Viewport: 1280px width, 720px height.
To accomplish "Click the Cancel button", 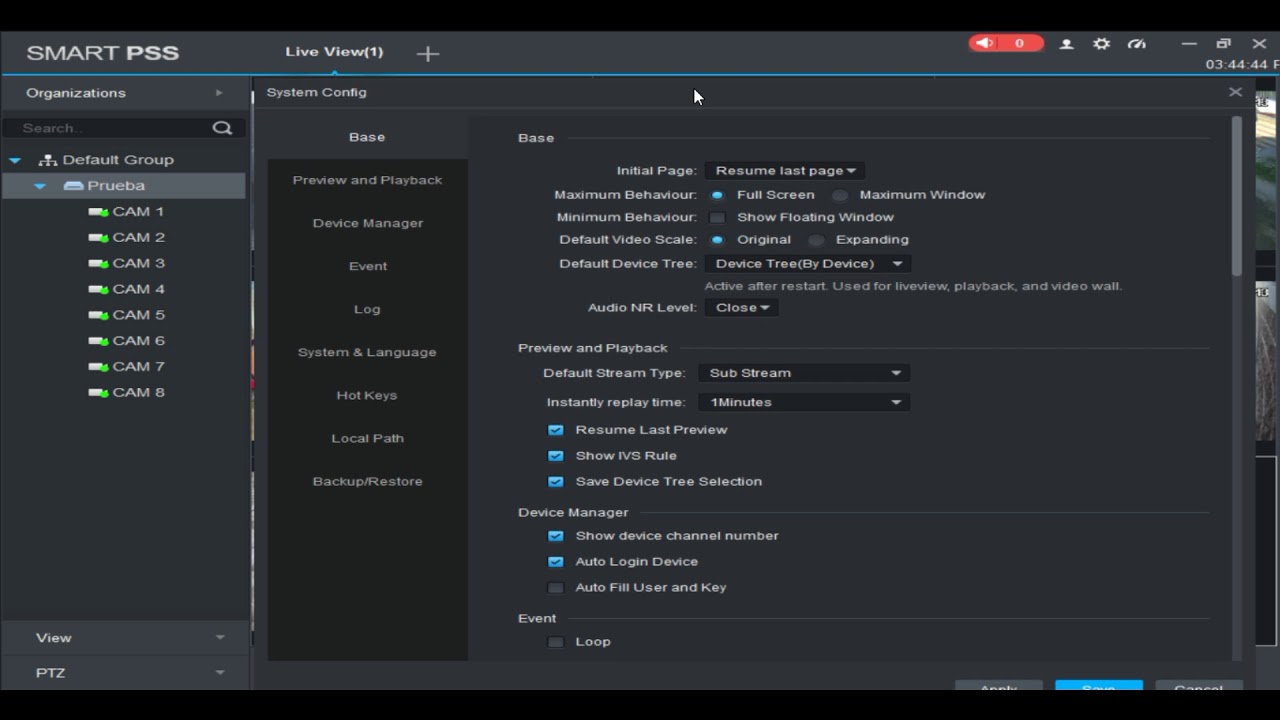I will click(1198, 686).
